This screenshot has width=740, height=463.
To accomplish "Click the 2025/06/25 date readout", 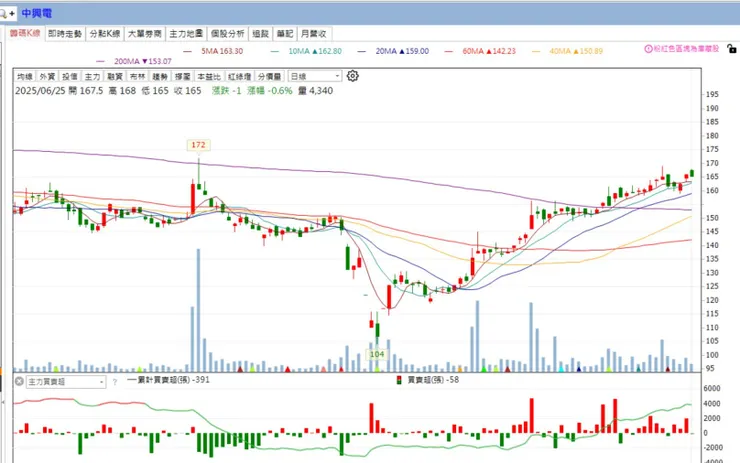I will click(x=40, y=91).
